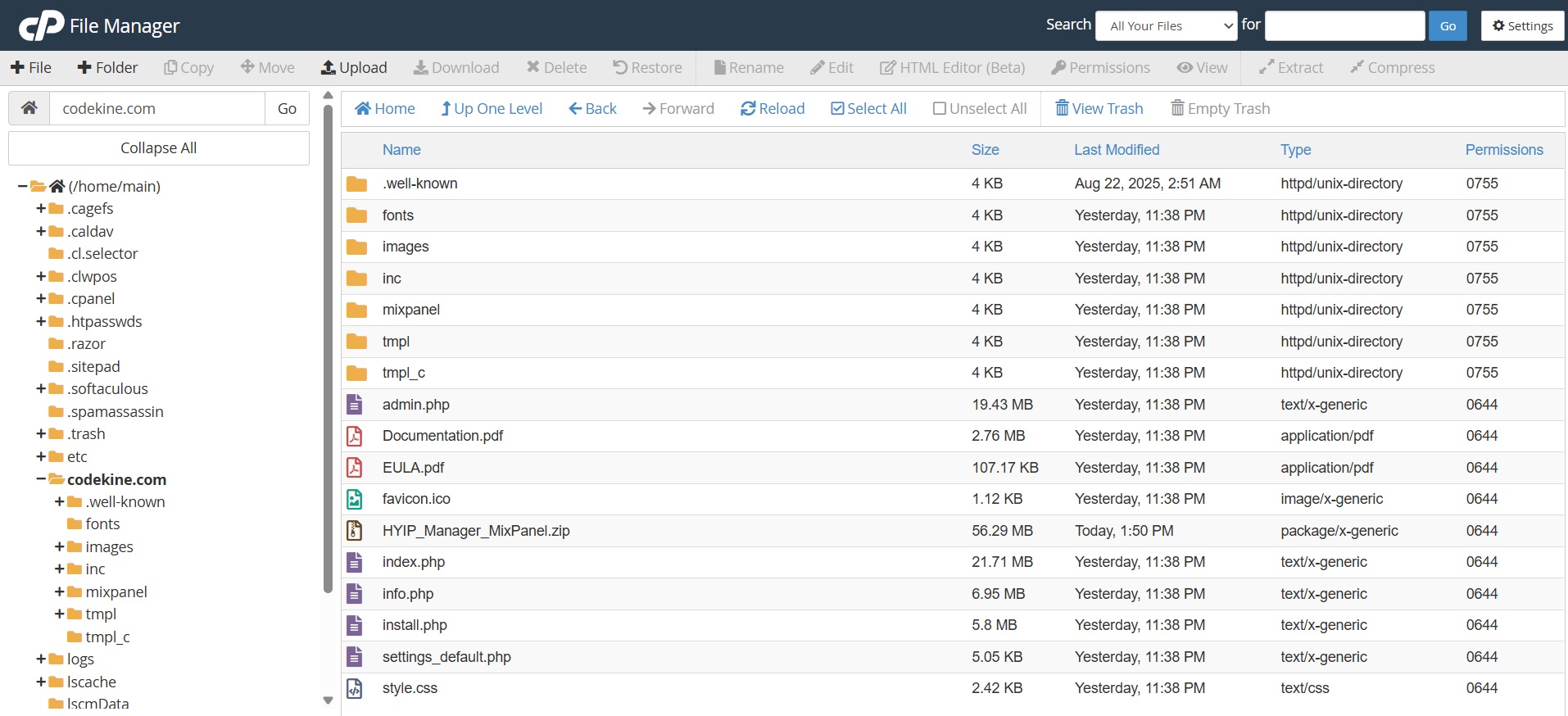Select the .htpasswds folder in tree
The image size is (1568, 716).
pos(105,322)
